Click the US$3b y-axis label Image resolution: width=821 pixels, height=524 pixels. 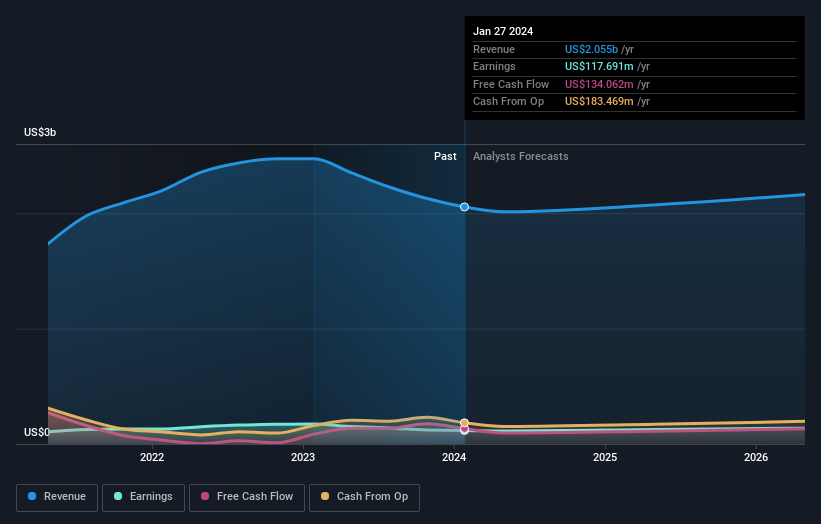(x=40, y=132)
